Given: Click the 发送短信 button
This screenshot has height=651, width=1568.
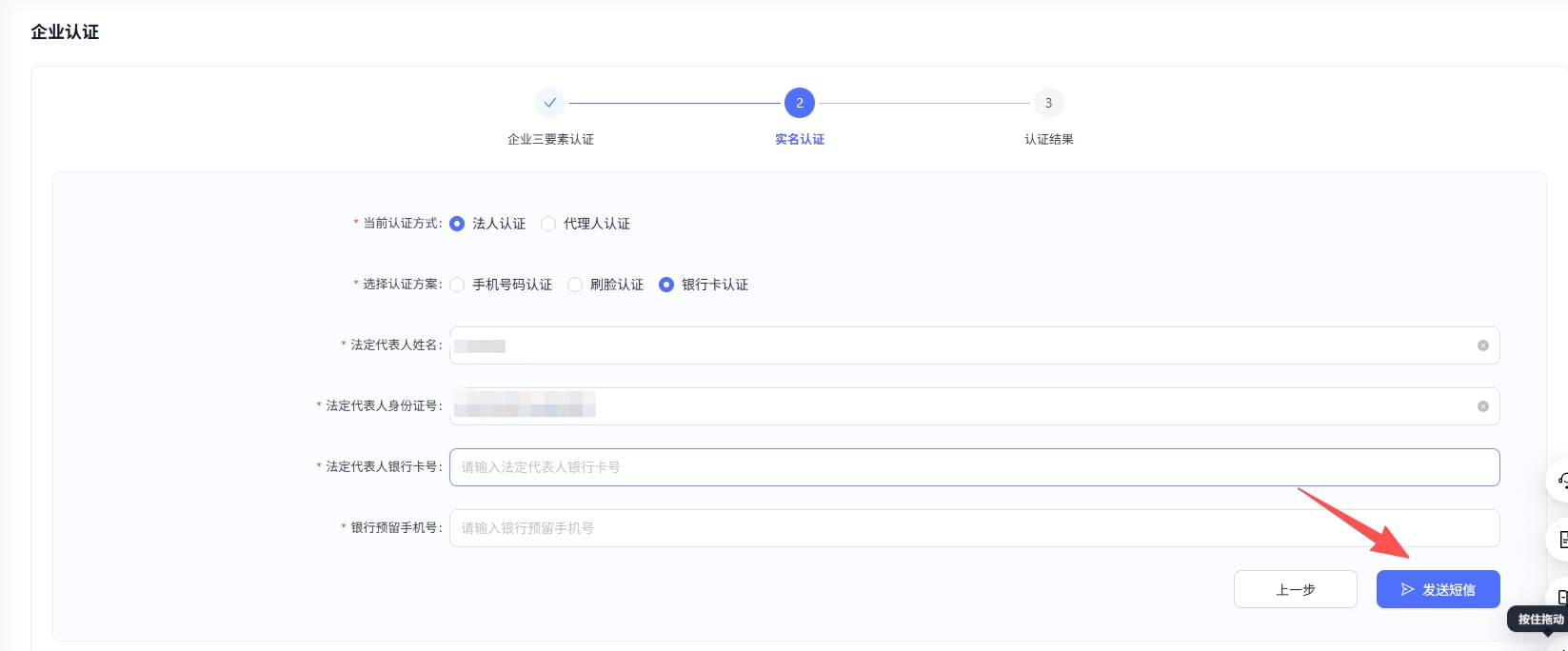Looking at the screenshot, I should point(1438,589).
